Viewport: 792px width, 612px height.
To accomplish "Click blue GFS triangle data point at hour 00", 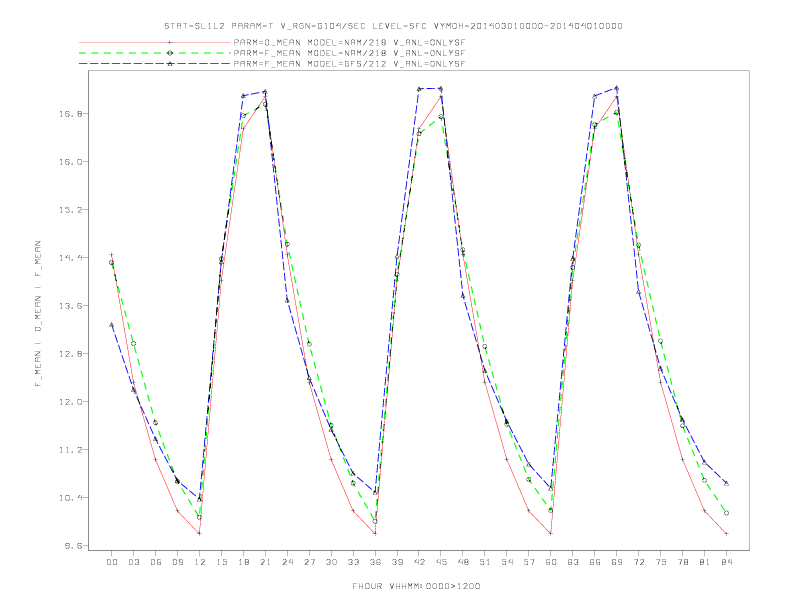I will [112, 325].
